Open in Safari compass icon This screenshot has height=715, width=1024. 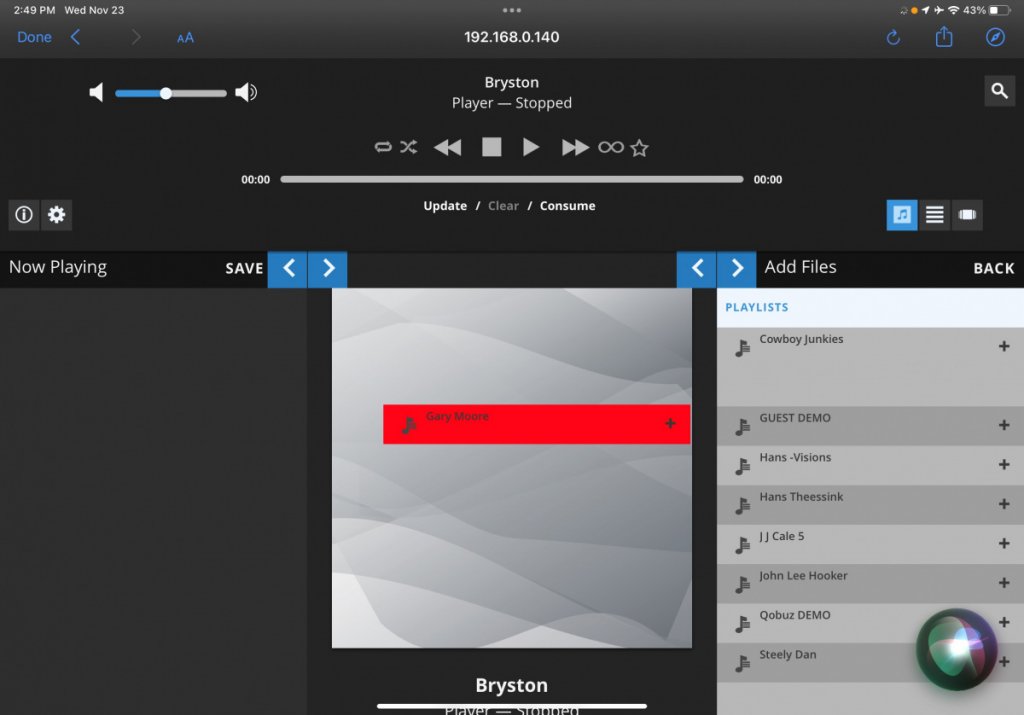[x=995, y=37]
